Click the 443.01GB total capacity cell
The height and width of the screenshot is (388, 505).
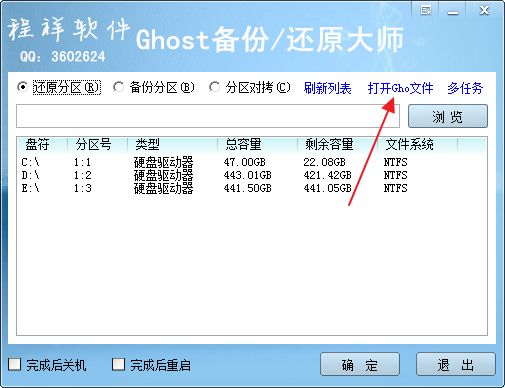tap(248, 175)
